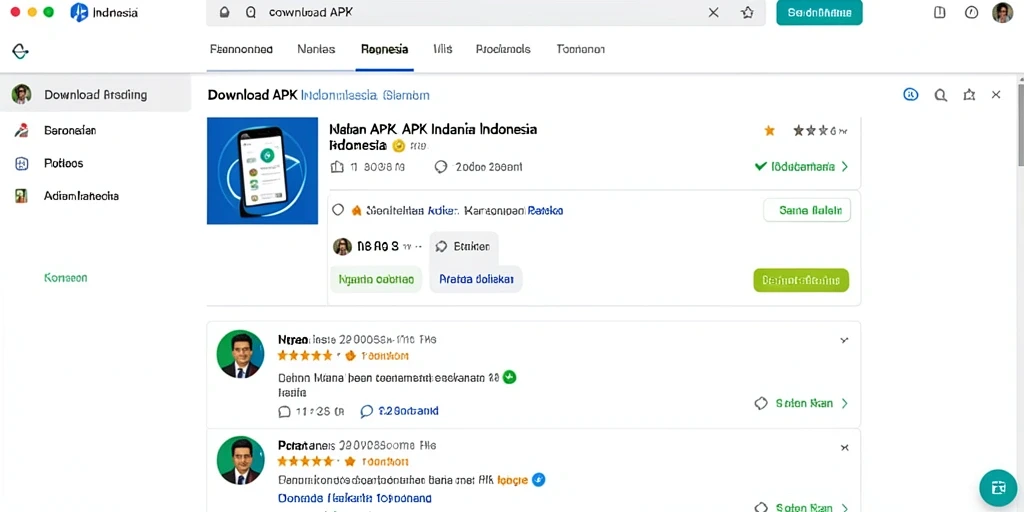Switch to the Nantas tab
Image resolution: width=1024 pixels, height=512 pixels.
click(316, 49)
